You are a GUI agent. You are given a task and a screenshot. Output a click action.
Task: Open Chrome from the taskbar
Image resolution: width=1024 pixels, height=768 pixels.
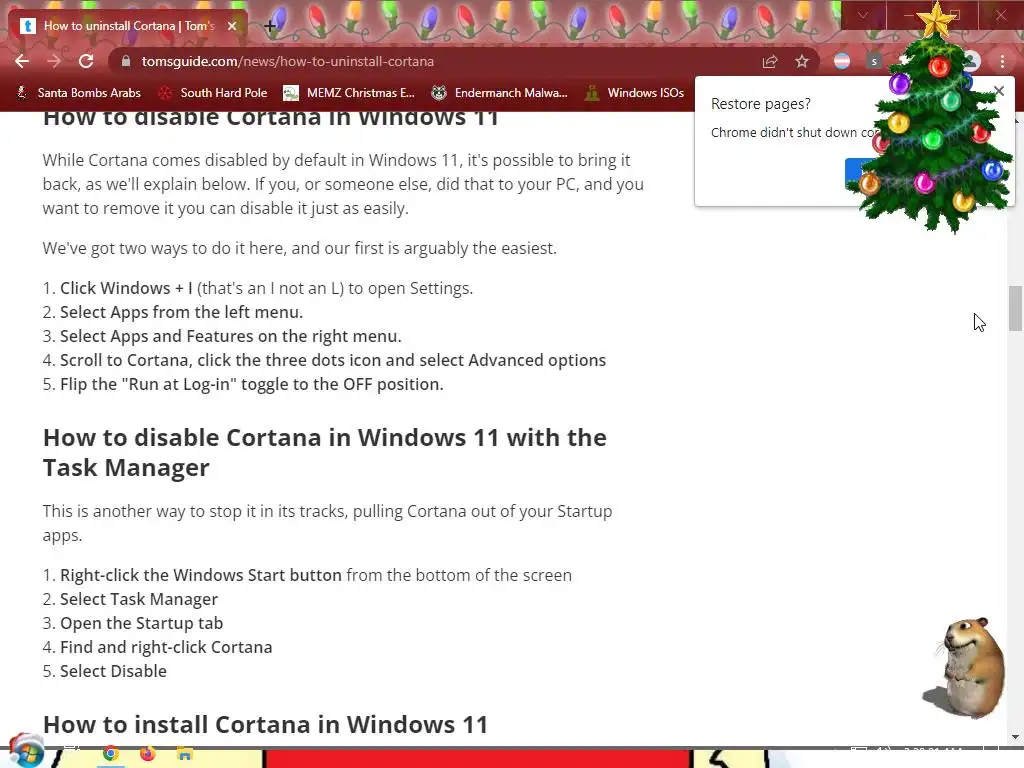point(110,754)
